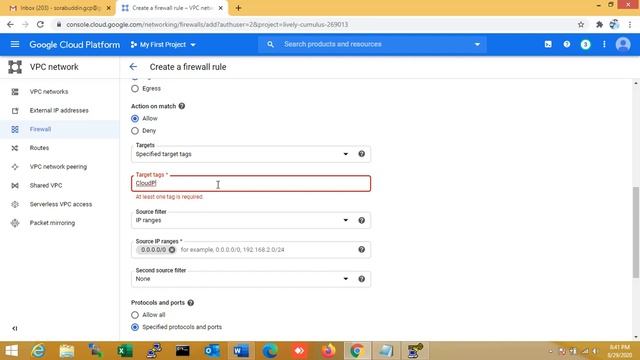Expand the Second source filter dropdown
The width and height of the screenshot is (640, 360).
click(346, 279)
